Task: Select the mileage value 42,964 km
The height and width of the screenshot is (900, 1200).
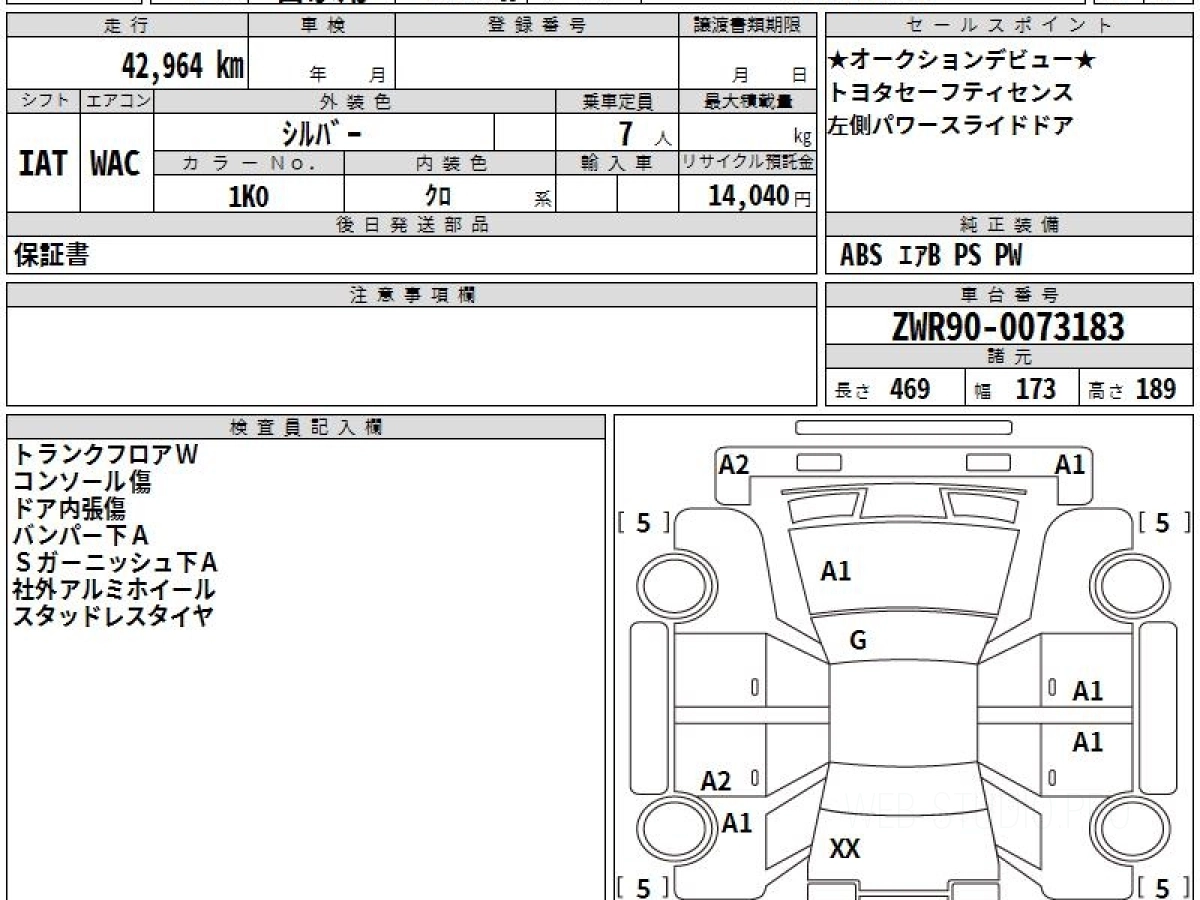Action: point(183,66)
